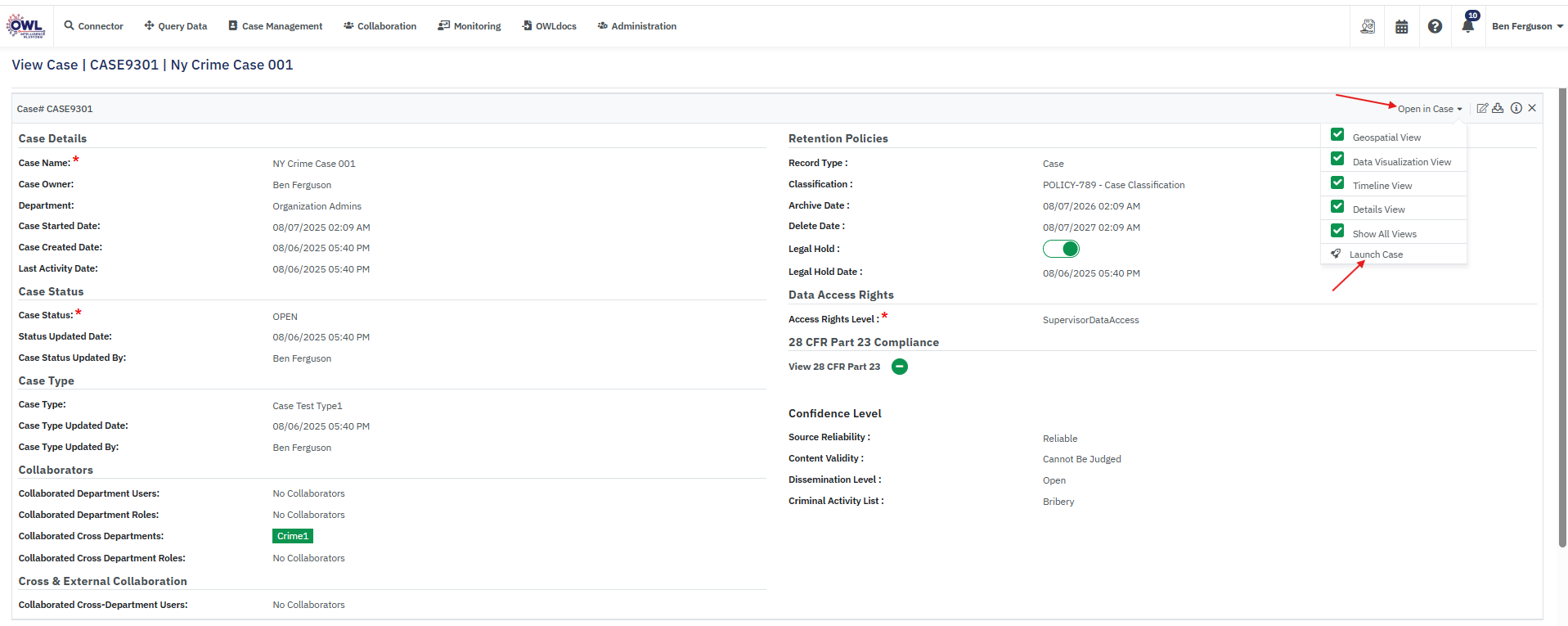The width and height of the screenshot is (1568, 626).
Task: Show case info via circled-i icon
Action: tap(1516, 108)
